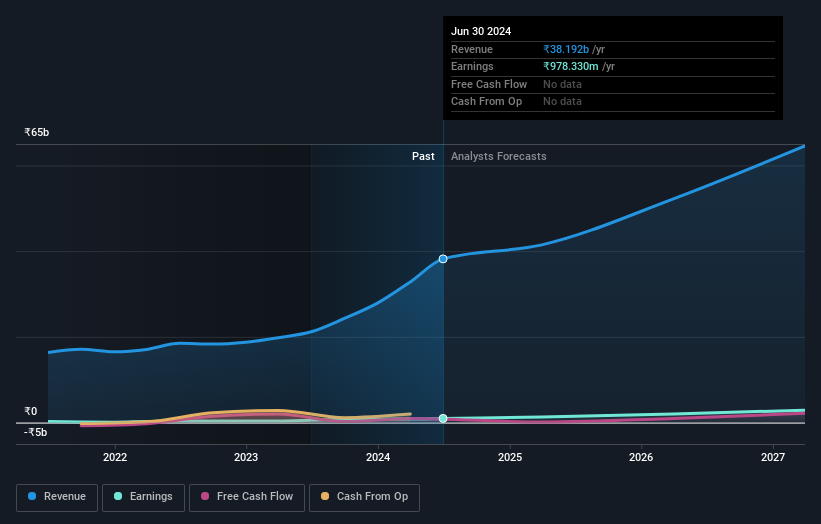821x524 pixels.
Task: Select the revenue data point at Jun 30 2024
Action: tap(443, 259)
